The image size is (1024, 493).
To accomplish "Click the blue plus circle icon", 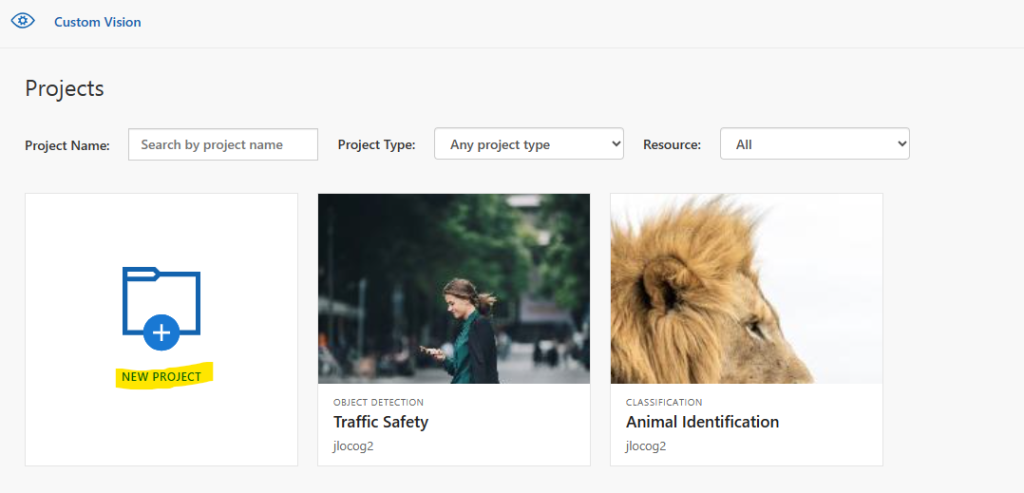I will click(x=161, y=332).
